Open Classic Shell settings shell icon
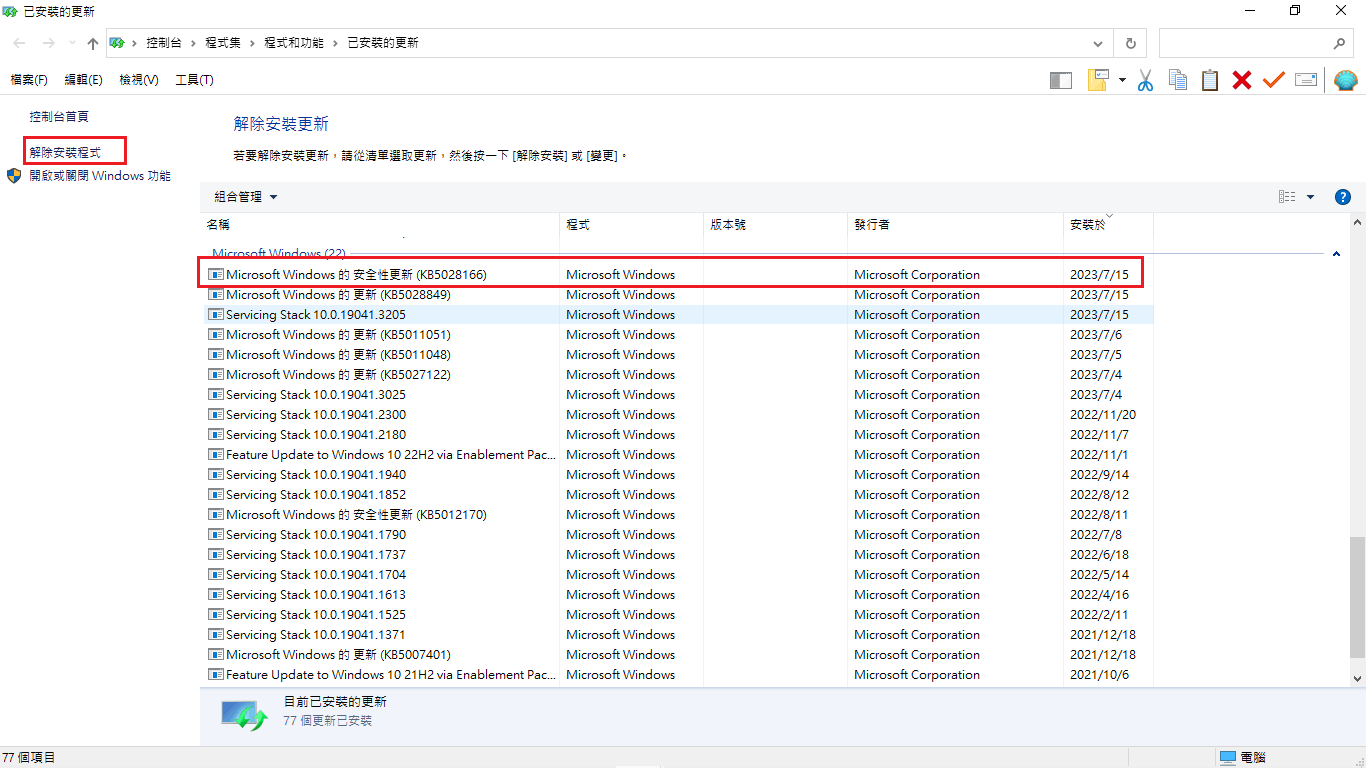This screenshot has height=768, width=1366. pyautogui.click(x=1346, y=80)
